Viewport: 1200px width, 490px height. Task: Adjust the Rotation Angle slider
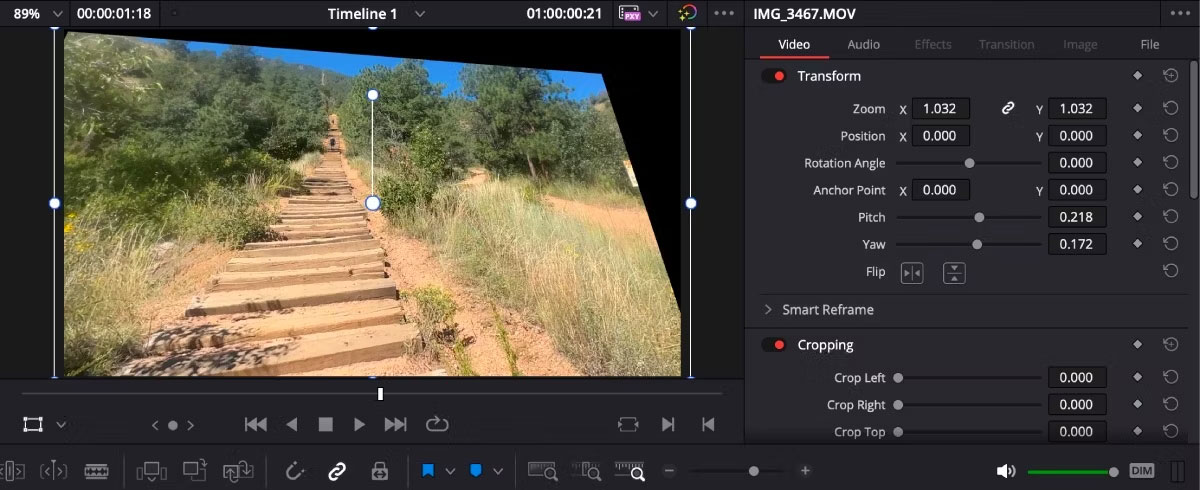click(969, 163)
